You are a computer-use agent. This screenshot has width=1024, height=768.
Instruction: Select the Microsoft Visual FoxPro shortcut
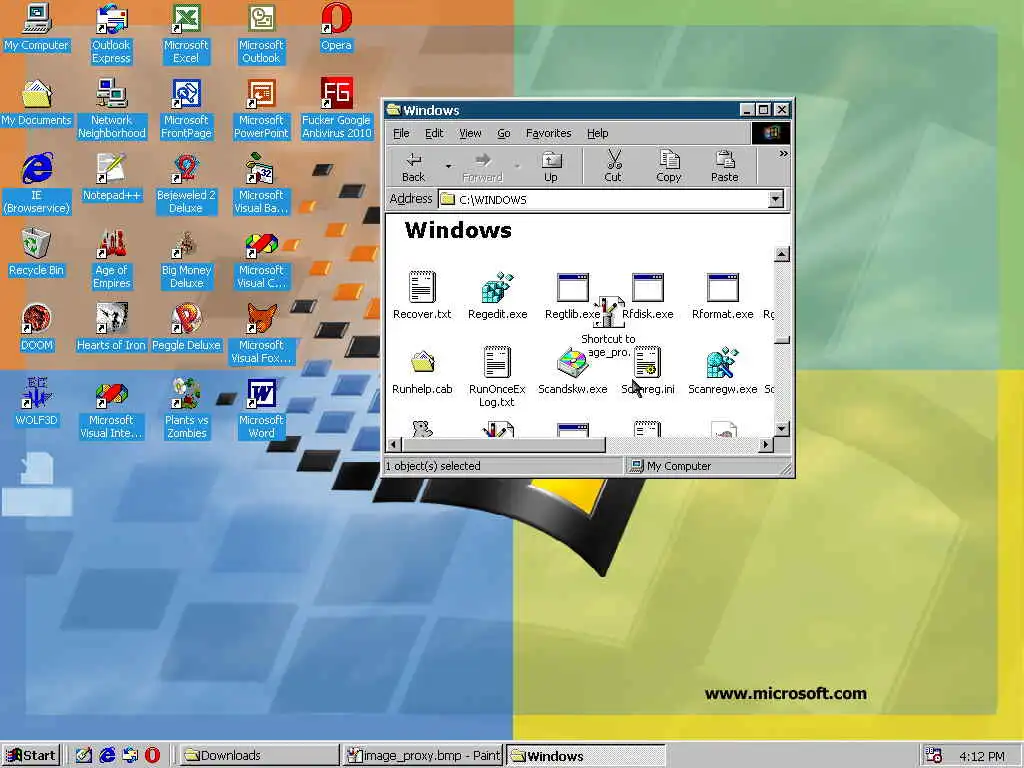(x=261, y=334)
